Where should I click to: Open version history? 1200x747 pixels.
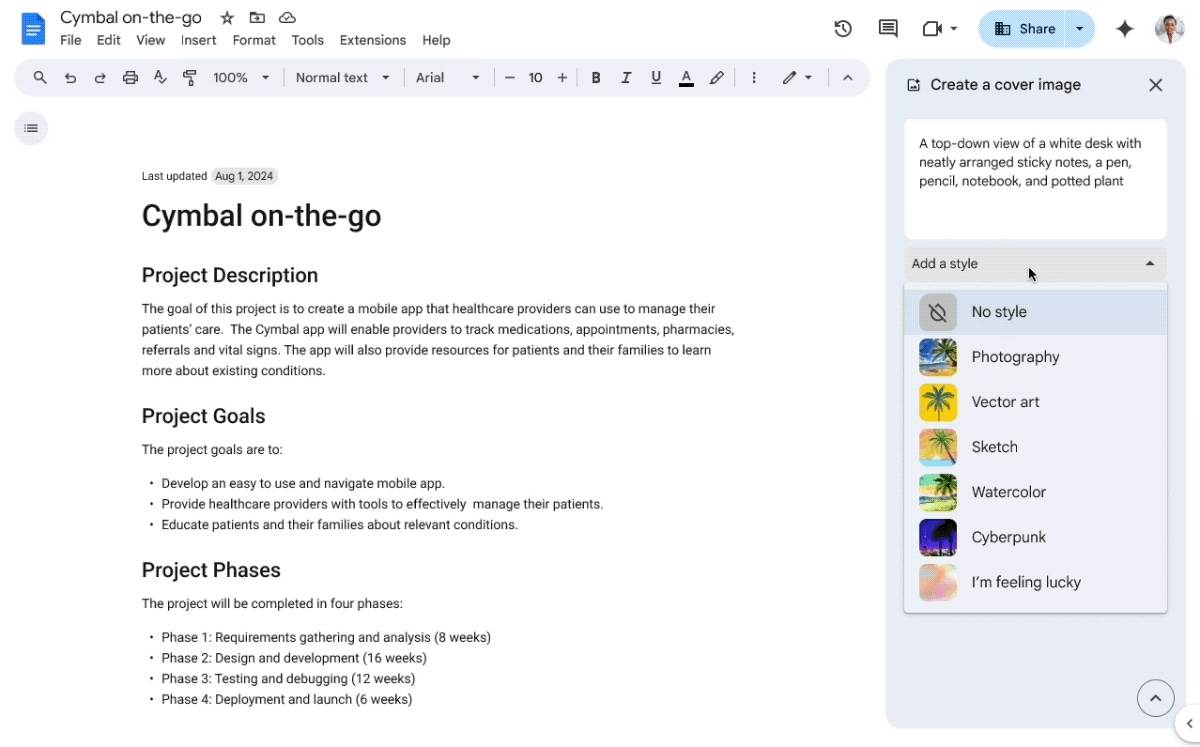coord(843,29)
